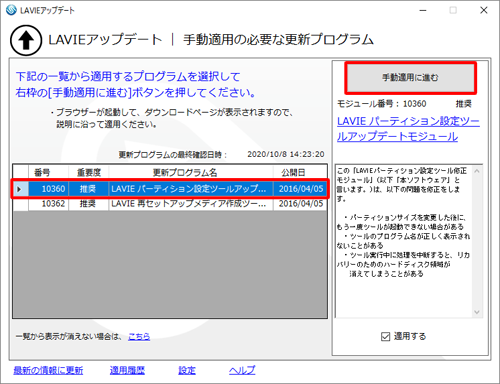Viewport: 500px width, 384px height.
Task: Click the 10360 number cell
Action: pos(49,189)
